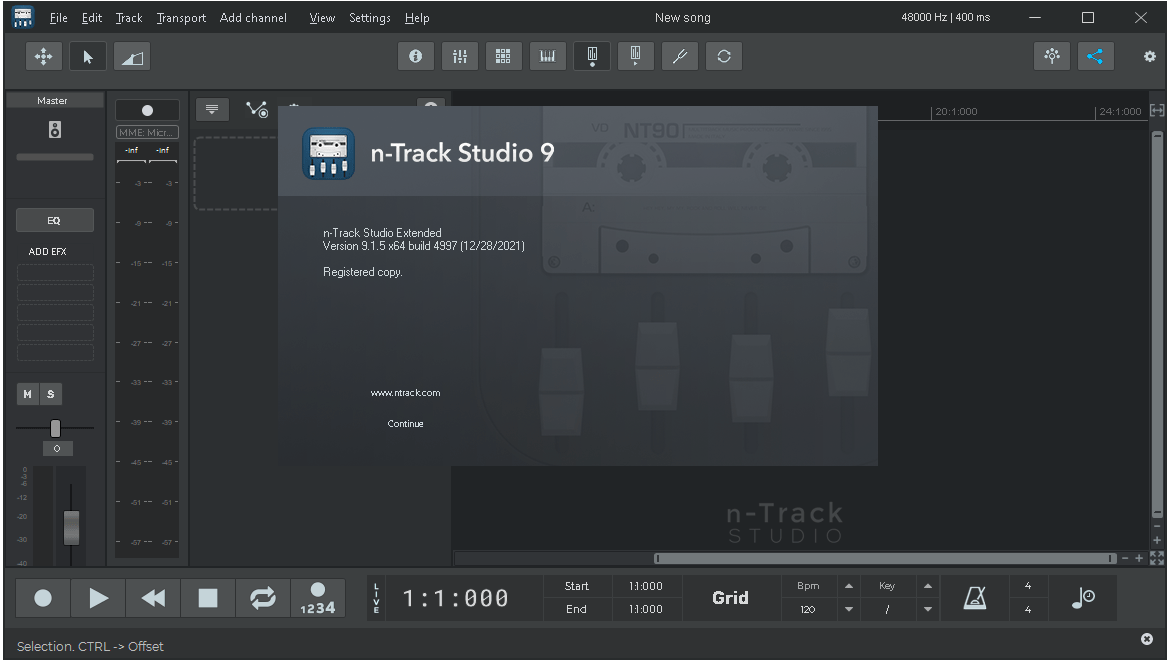The image size is (1167, 661).
Task: Open the Transport menu
Action: pos(181,18)
